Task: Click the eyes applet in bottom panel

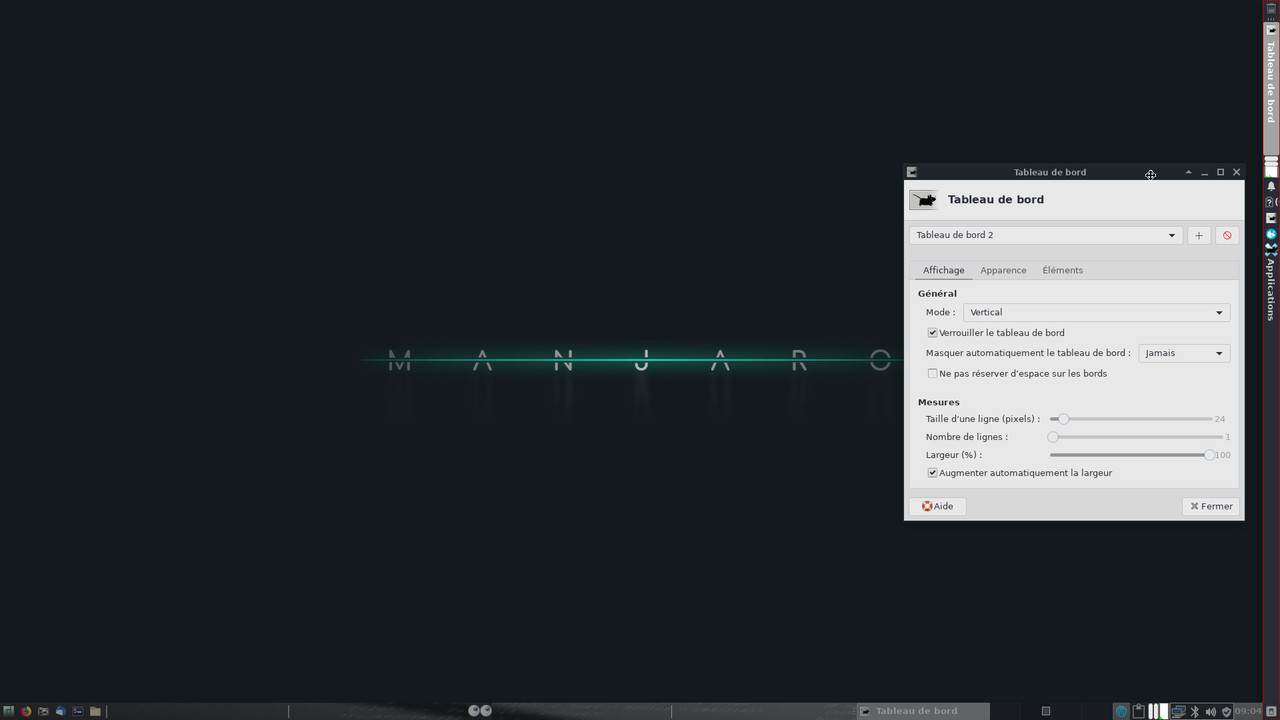Action: pos(480,711)
